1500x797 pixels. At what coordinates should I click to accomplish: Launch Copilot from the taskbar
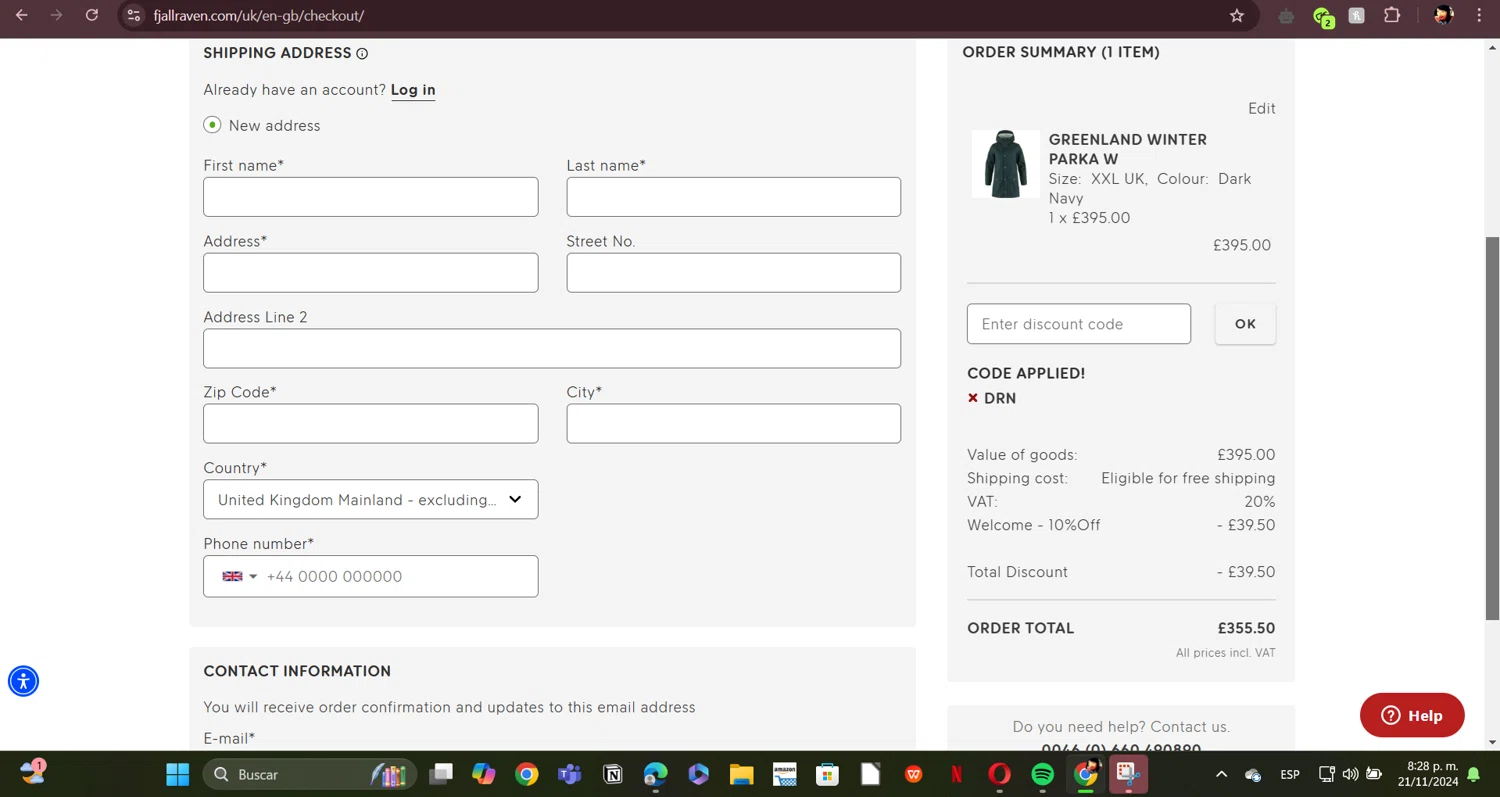click(x=484, y=774)
